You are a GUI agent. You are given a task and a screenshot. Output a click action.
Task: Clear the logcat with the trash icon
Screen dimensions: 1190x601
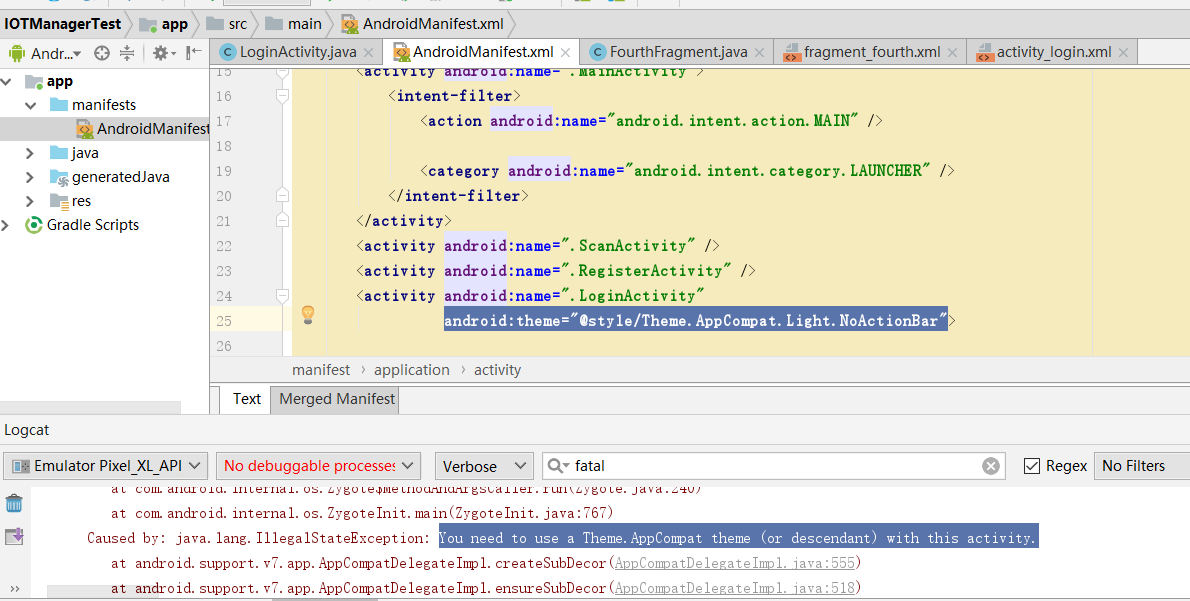pyautogui.click(x=13, y=505)
